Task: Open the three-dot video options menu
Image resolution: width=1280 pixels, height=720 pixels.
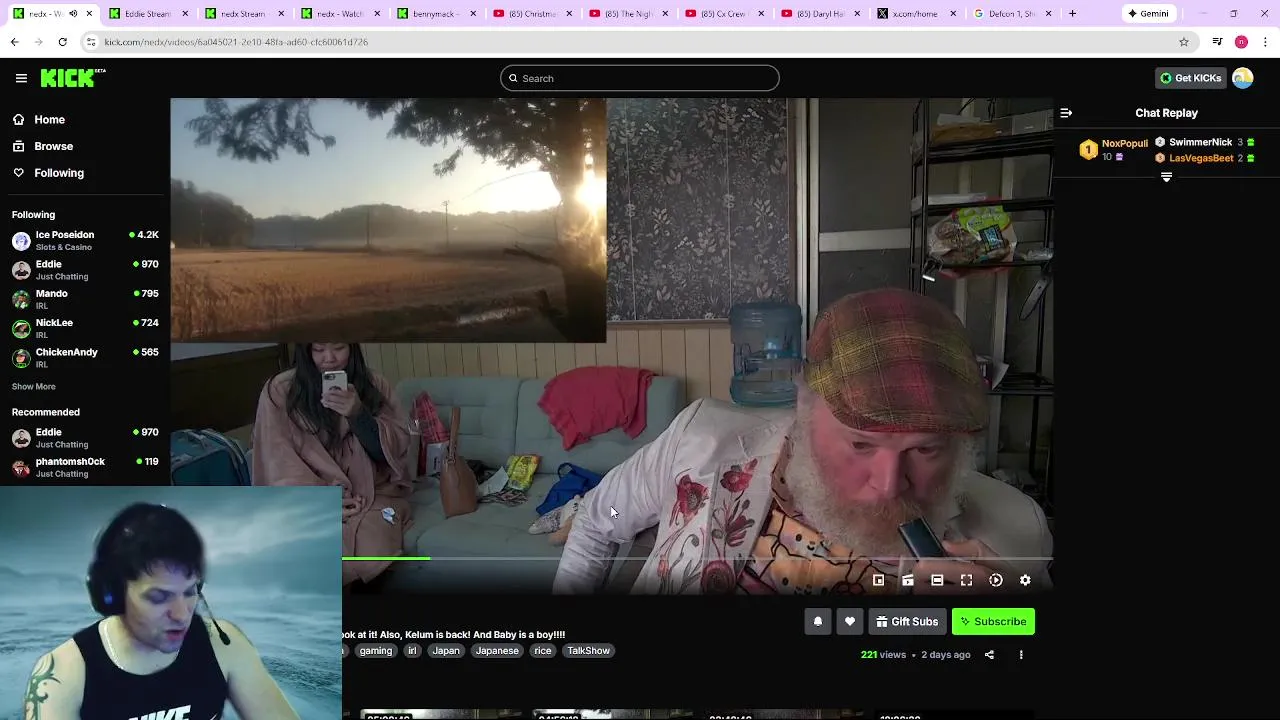Action: point(1021,655)
